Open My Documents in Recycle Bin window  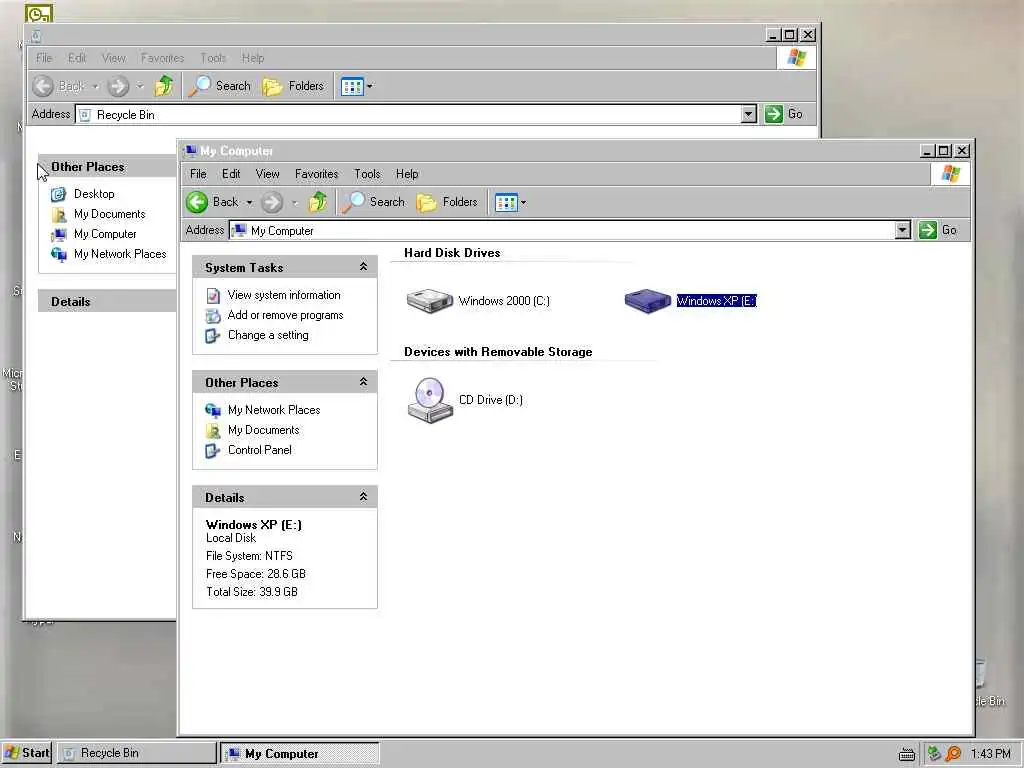109,214
